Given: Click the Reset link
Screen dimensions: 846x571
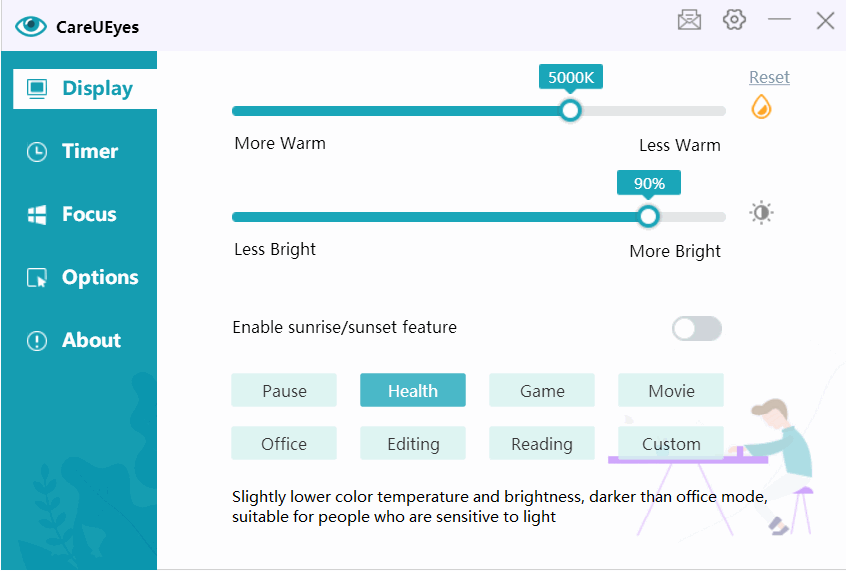Looking at the screenshot, I should (769, 77).
